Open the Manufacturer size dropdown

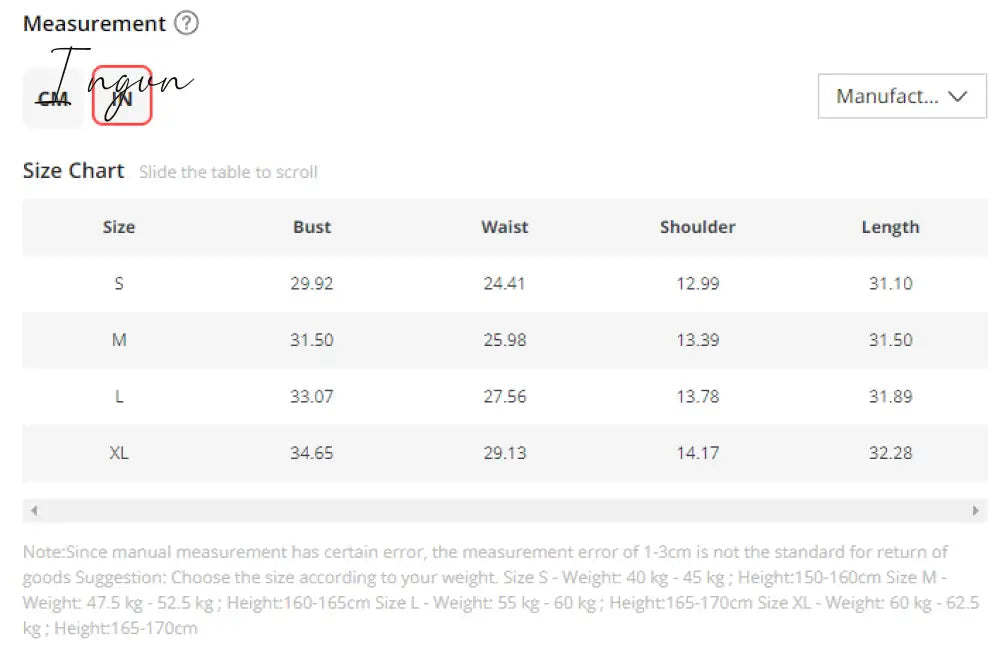902,96
